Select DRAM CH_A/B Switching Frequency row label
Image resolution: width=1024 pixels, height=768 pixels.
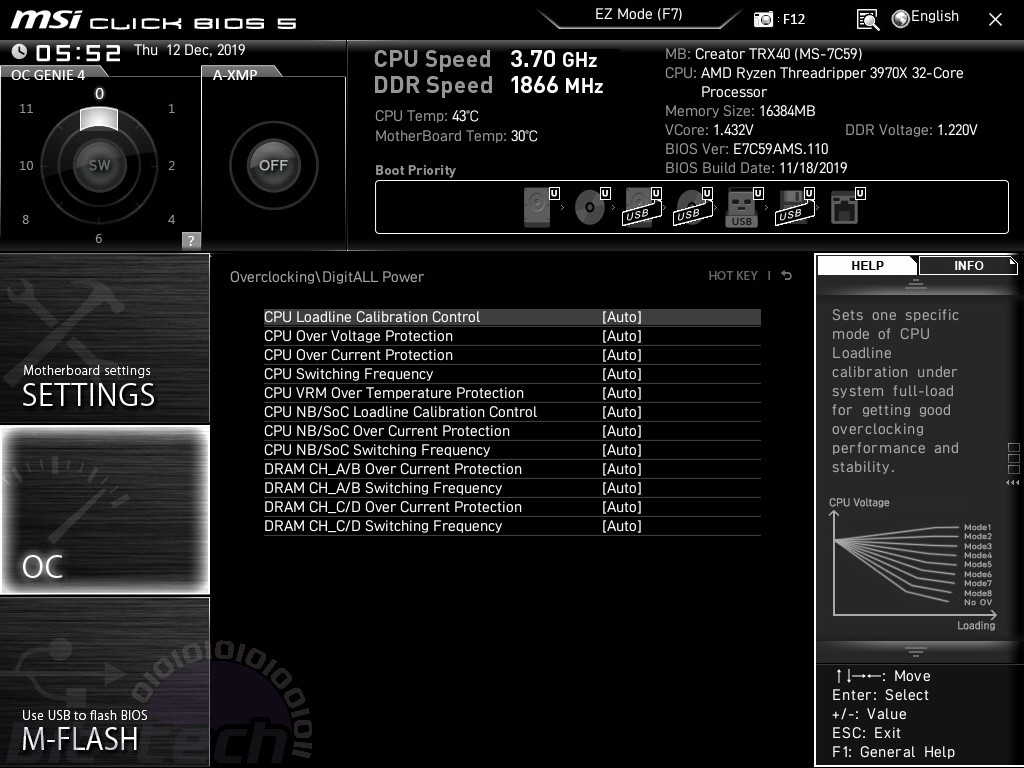pos(383,488)
